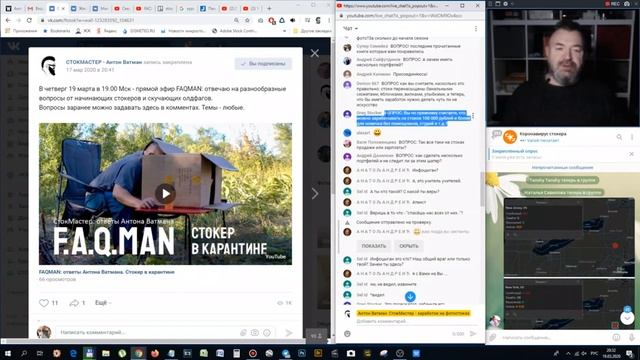640x360 pixels.
Task: Switch to the Gmail browser tab
Action: tap(35, 8)
